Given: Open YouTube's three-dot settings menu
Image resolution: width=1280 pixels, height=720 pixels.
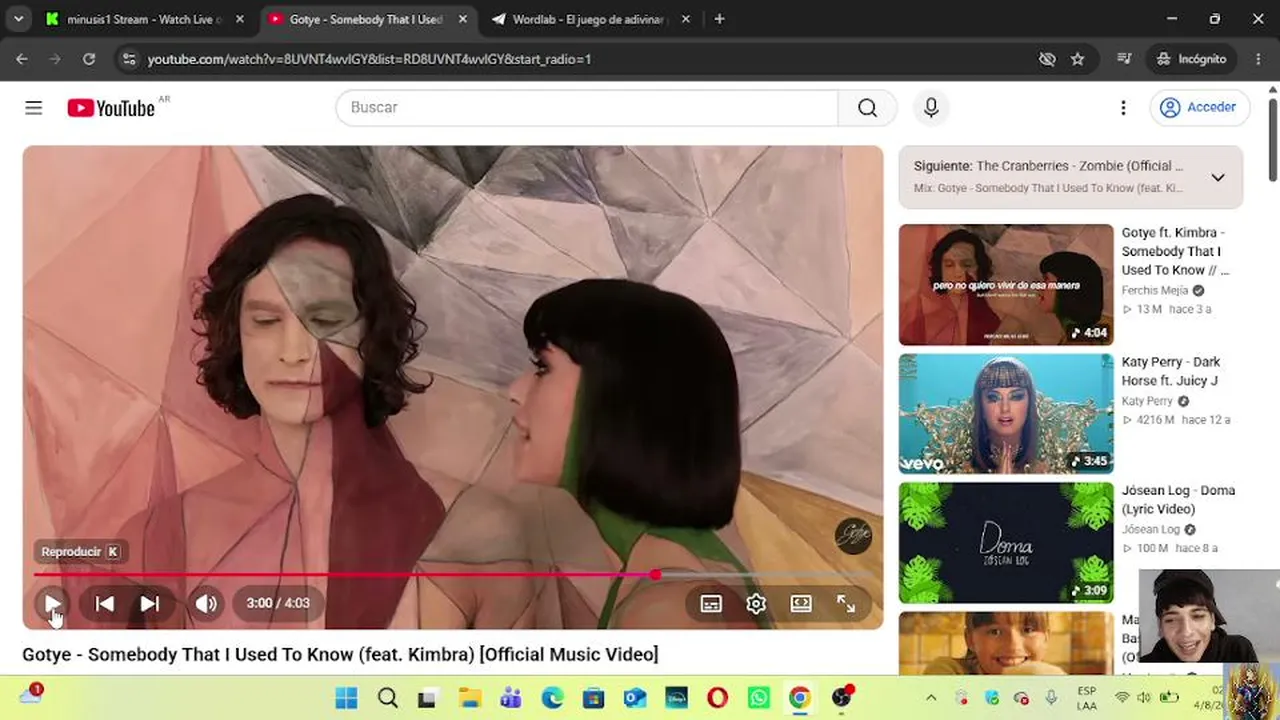Looking at the screenshot, I should [x=1123, y=107].
